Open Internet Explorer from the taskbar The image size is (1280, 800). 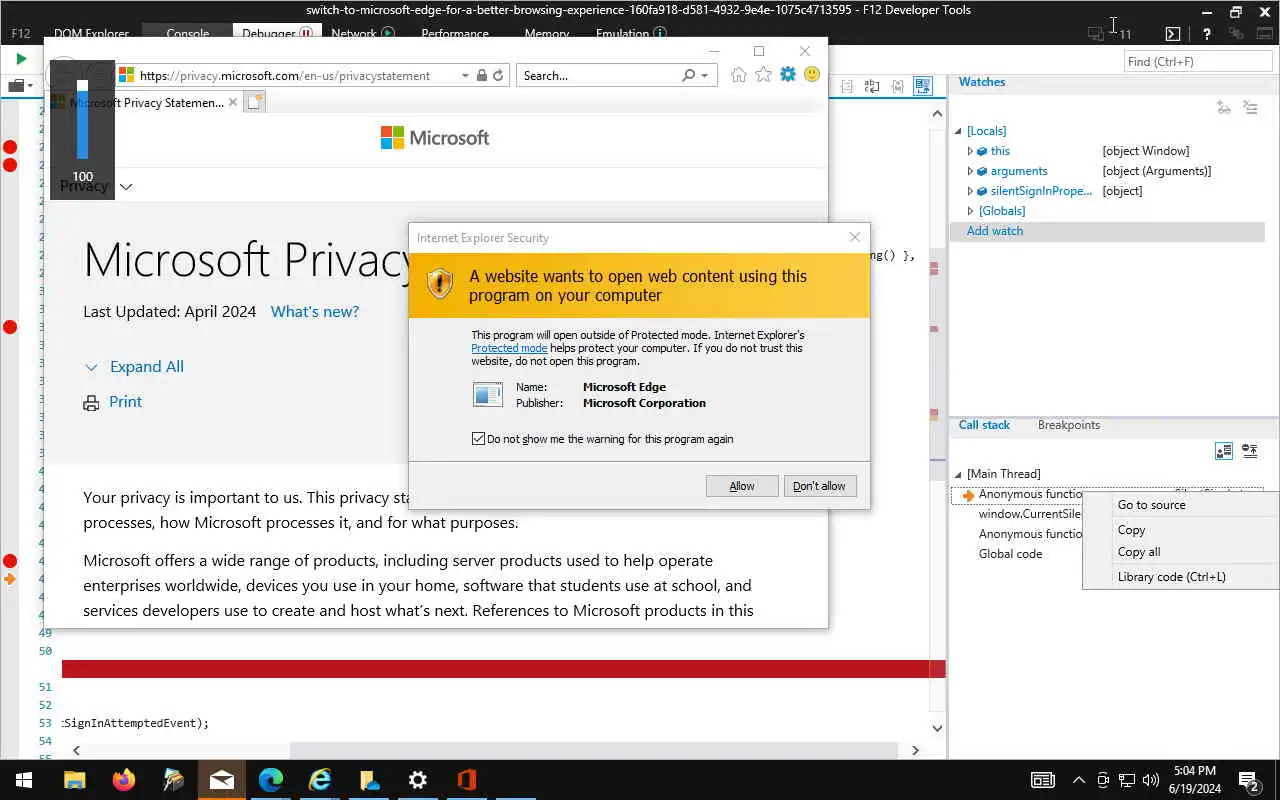pos(320,780)
